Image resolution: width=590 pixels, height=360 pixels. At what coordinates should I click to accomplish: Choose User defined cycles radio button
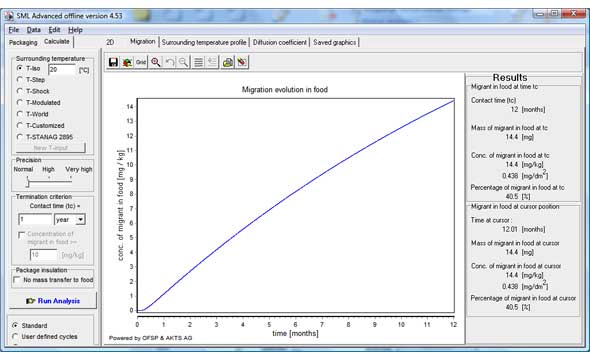[x=15, y=336]
